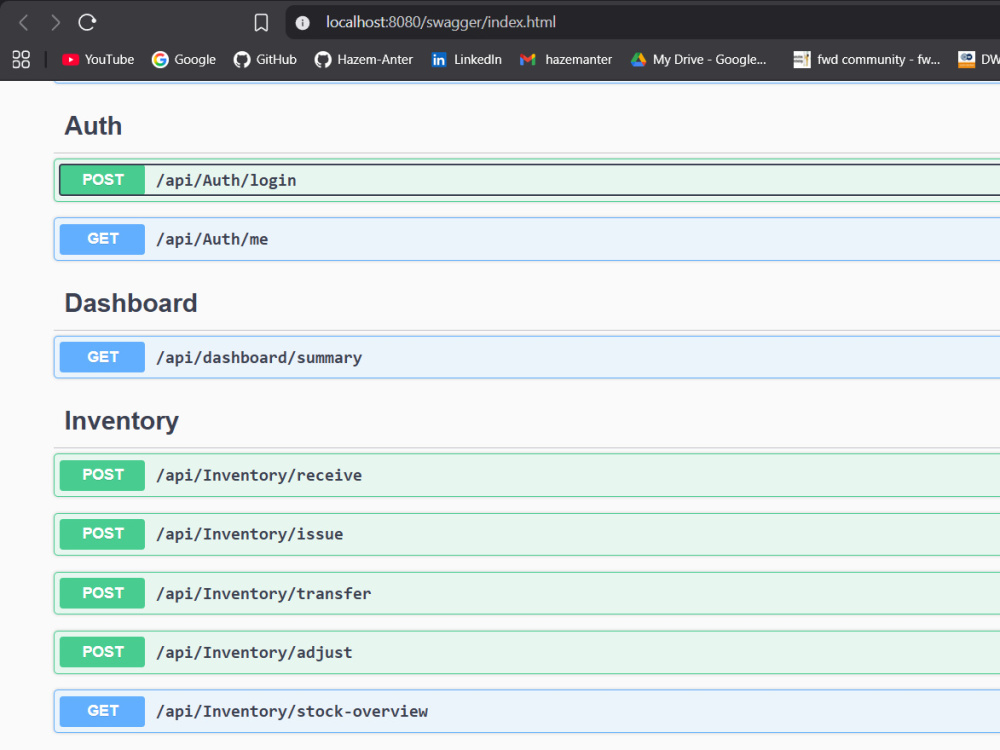1000x750 pixels.
Task: Click the POST badge for Auth login
Action: coord(103,180)
